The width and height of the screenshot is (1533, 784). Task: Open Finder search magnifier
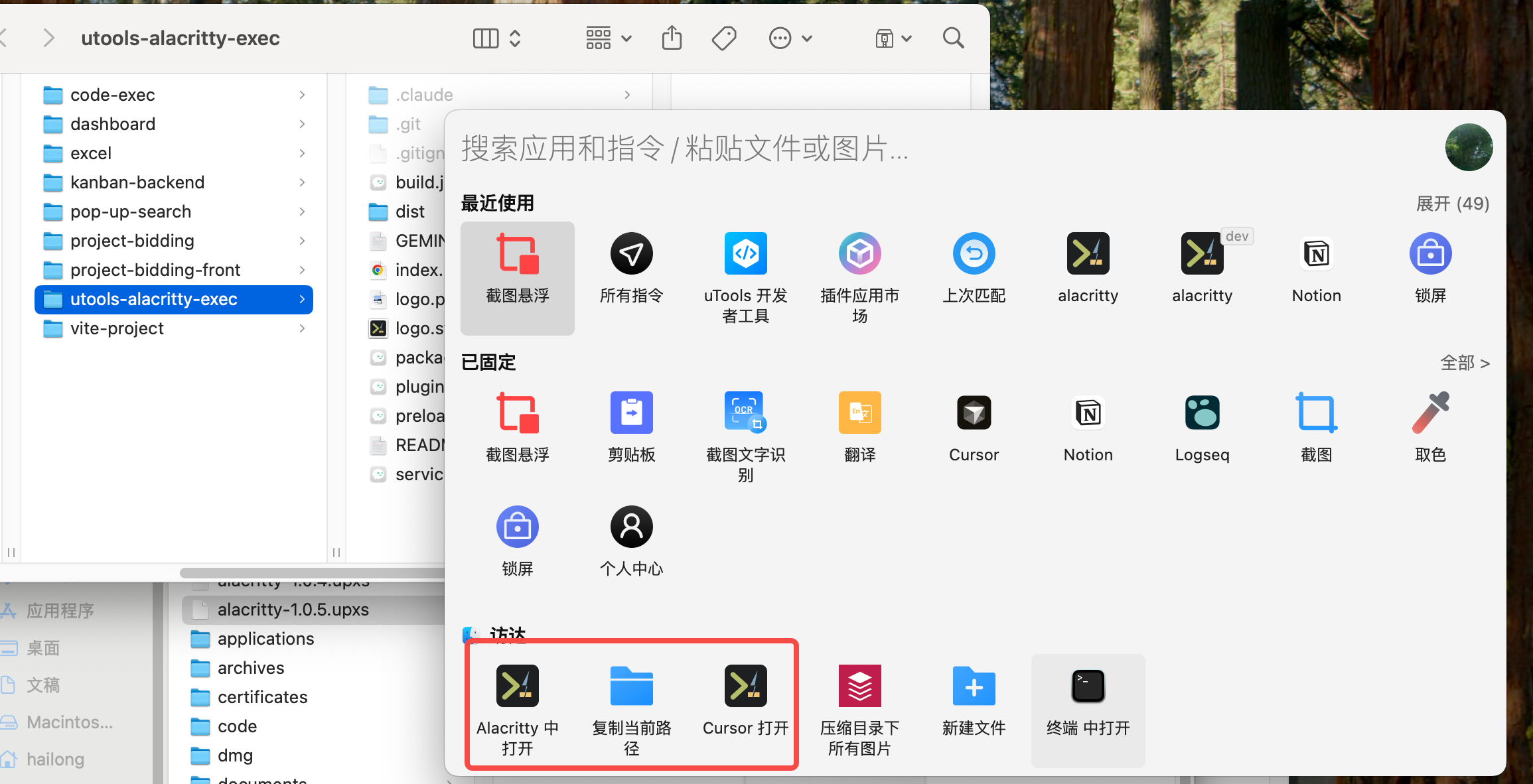click(x=953, y=38)
